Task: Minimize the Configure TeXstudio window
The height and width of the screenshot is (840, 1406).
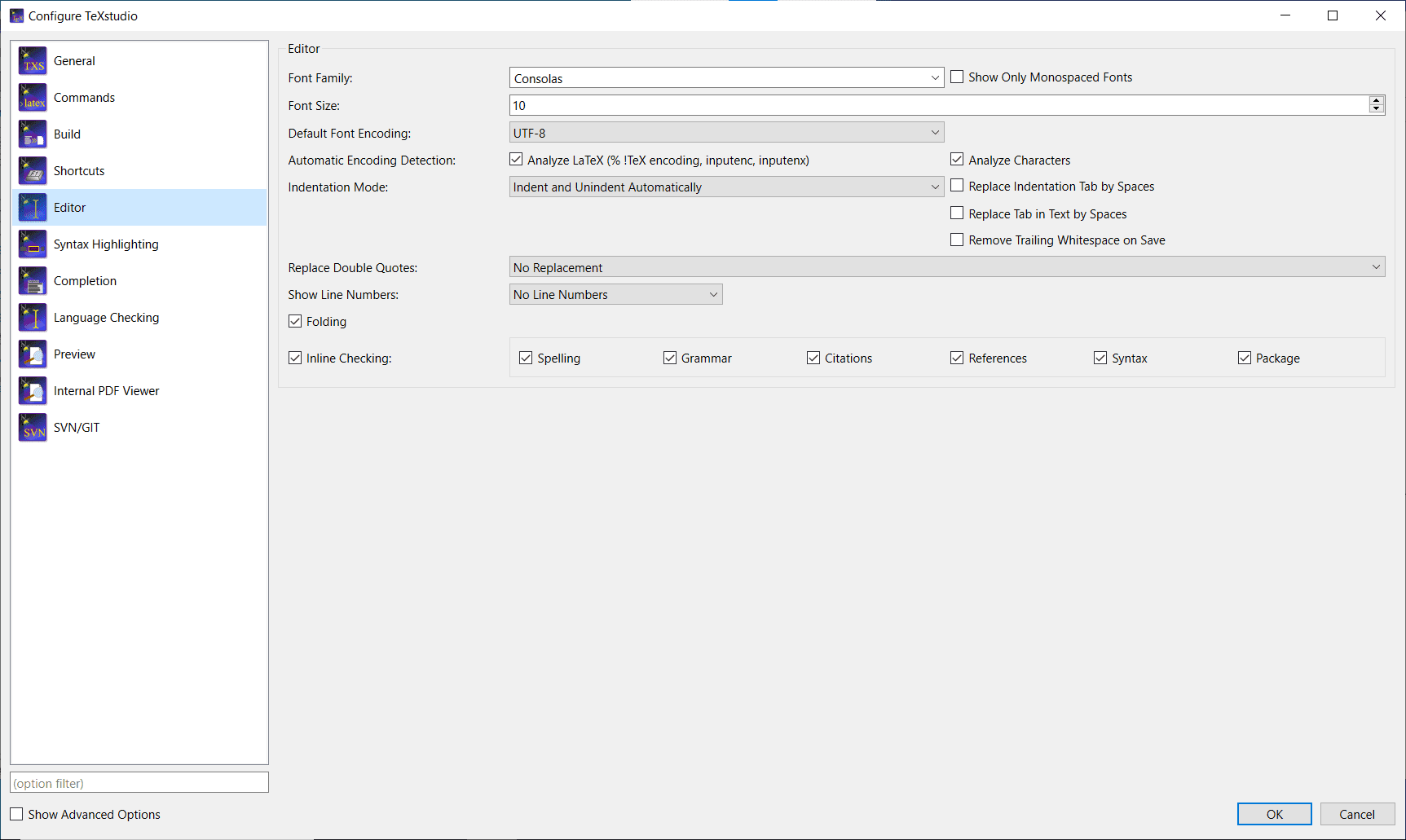Action: [x=1285, y=15]
